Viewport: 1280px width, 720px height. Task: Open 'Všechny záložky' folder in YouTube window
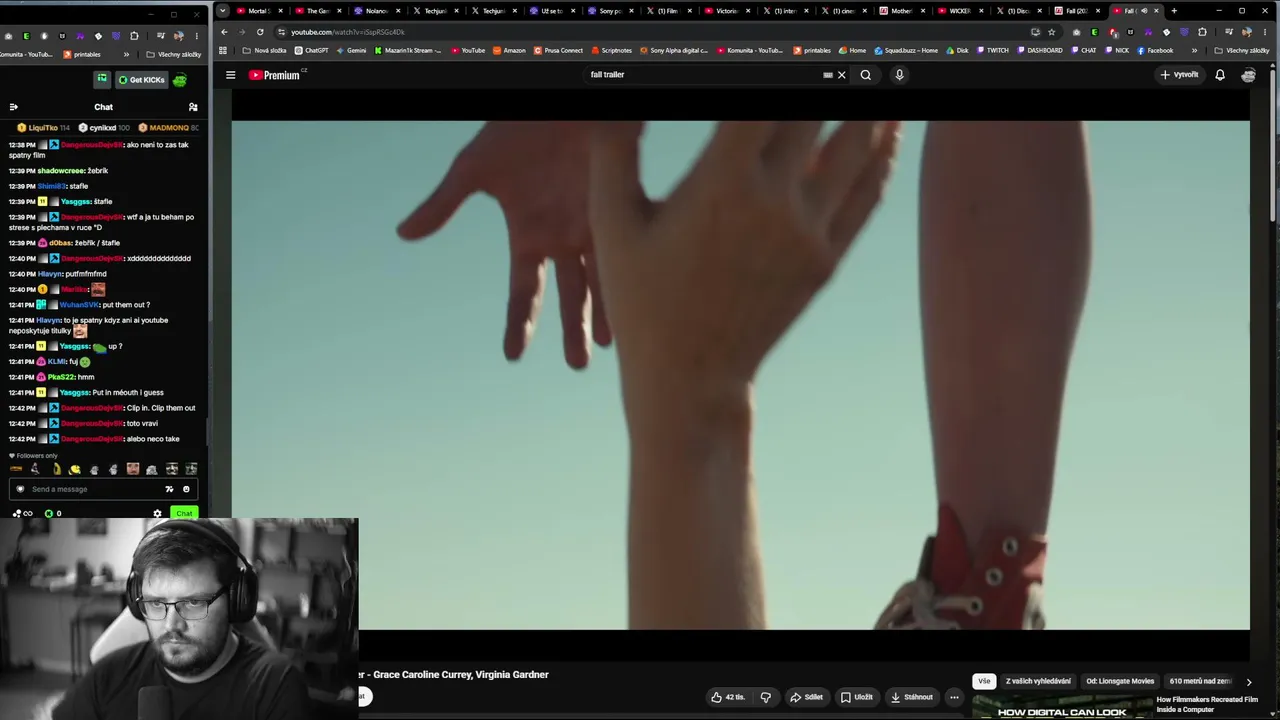click(1243, 50)
